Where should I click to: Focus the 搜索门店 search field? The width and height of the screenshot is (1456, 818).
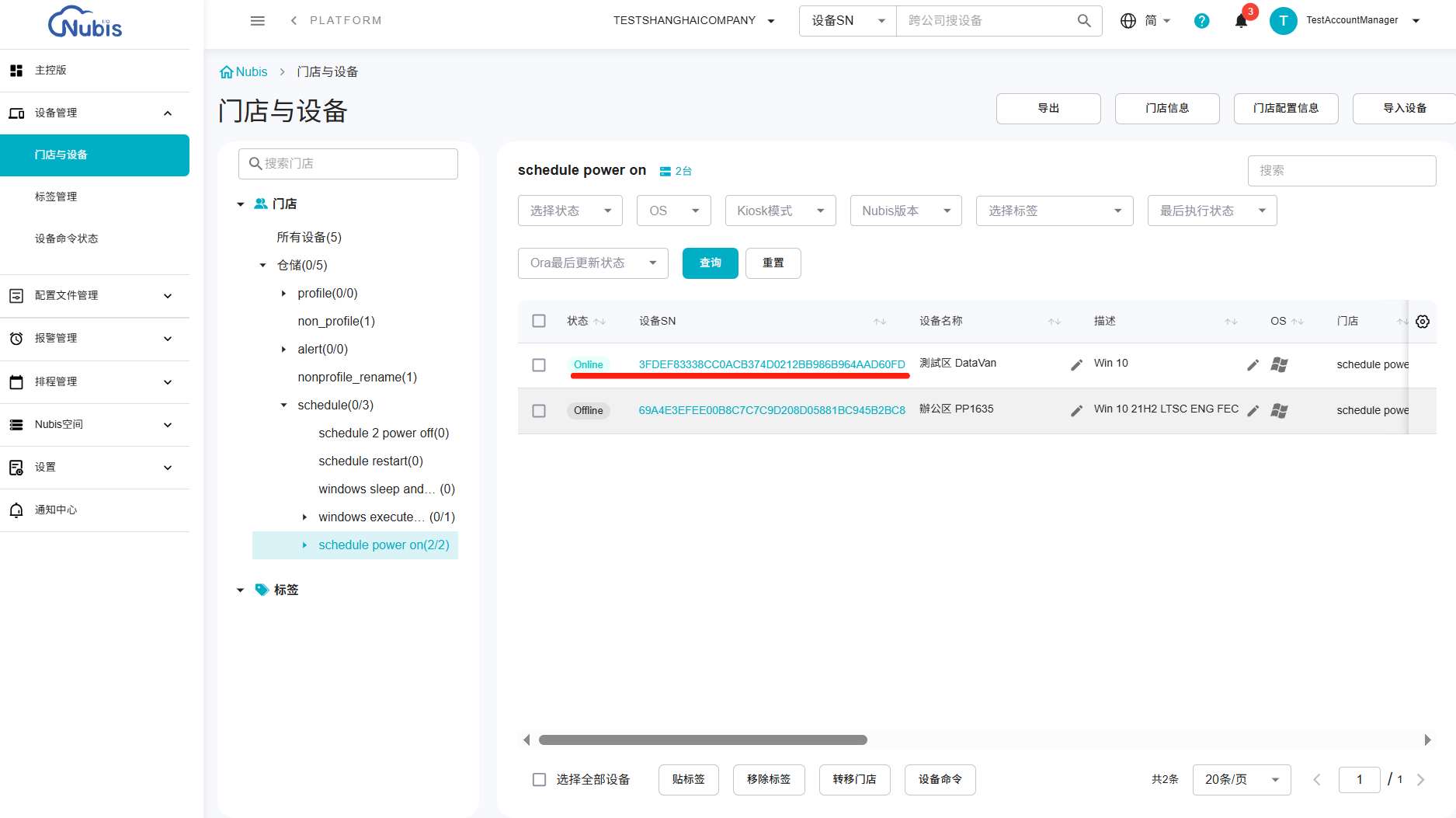tap(348, 164)
